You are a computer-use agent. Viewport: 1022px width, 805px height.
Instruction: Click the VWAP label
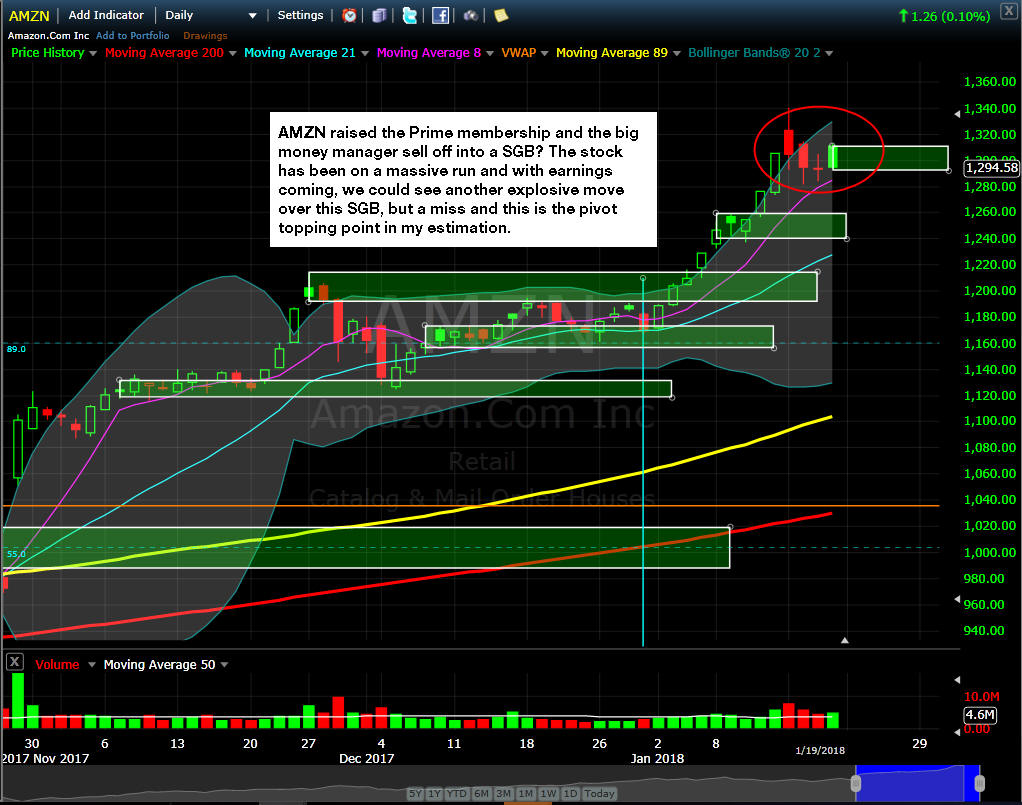click(x=518, y=53)
